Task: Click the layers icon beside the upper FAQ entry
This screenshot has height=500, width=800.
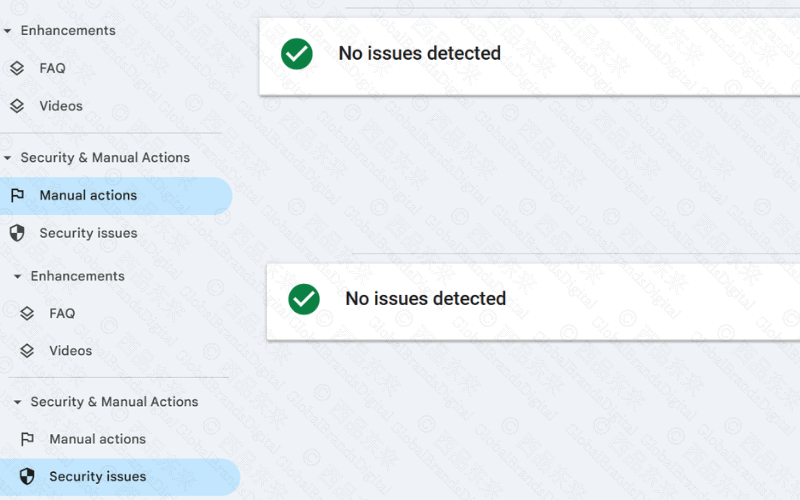Action: (17, 69)
